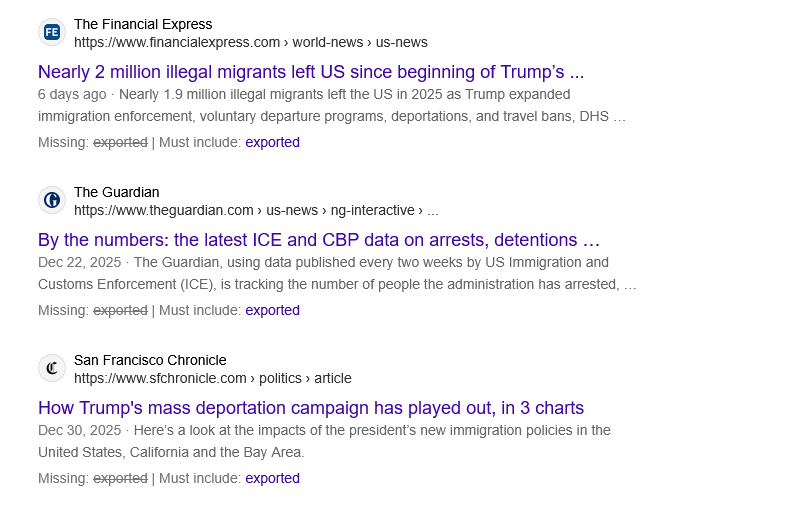Click 'The Guardian' site name
Screen dimensions: 808x523
[116, 192]
